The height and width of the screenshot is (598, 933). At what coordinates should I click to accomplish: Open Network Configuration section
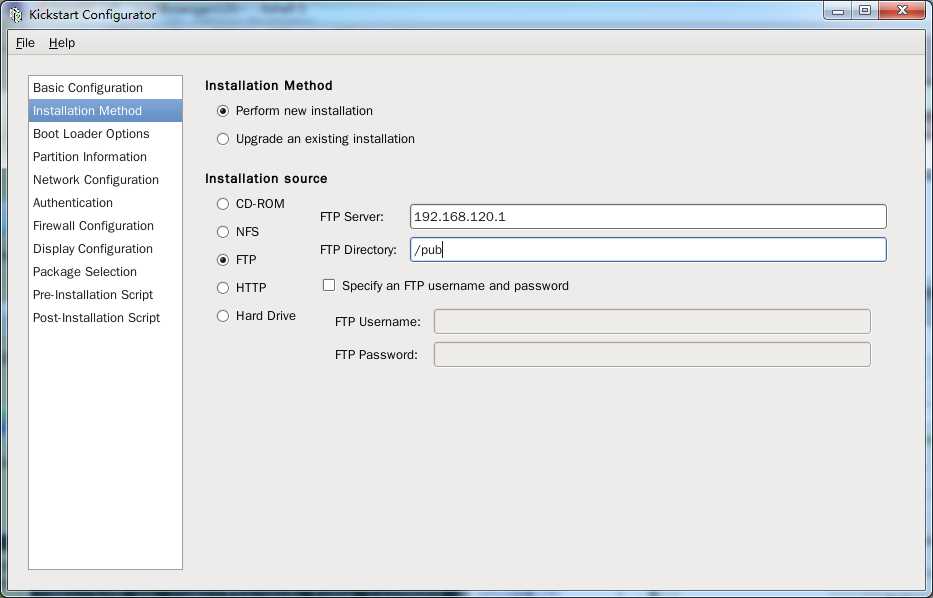point(105,180)
